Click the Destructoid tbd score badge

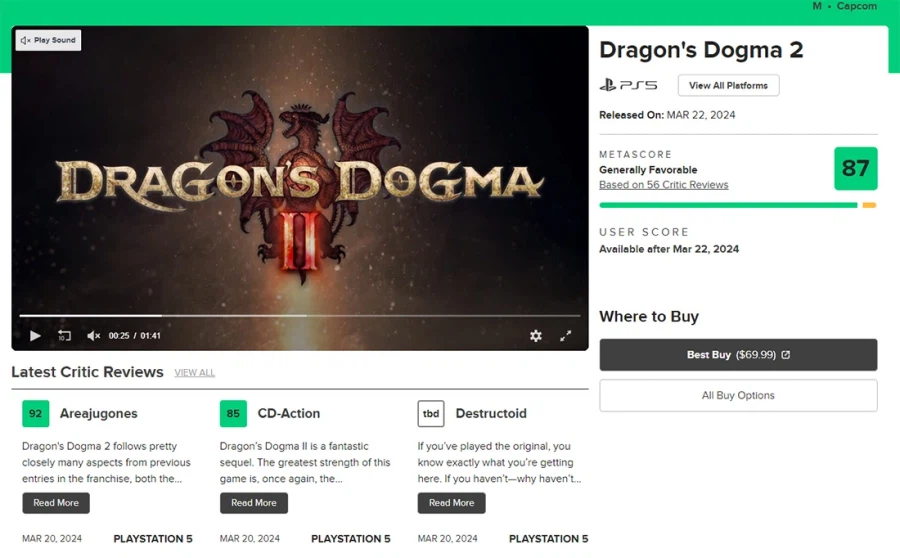click(431, 413)
